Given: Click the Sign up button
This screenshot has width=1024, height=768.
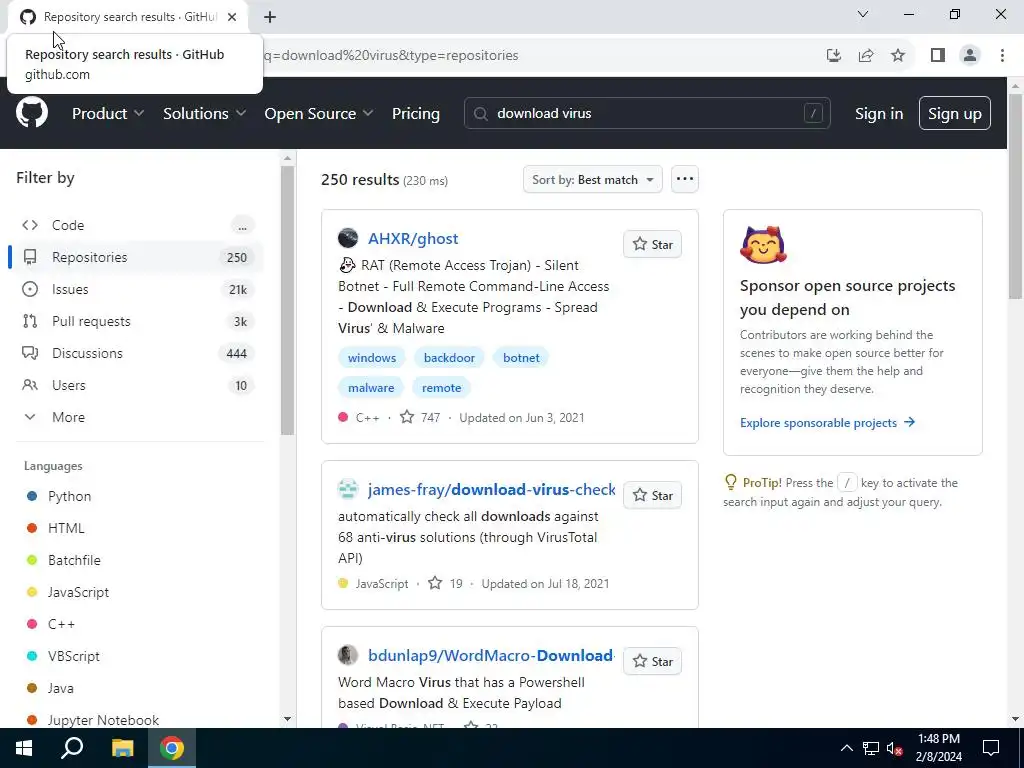Looking at the screenshot, I should [954, 113].
